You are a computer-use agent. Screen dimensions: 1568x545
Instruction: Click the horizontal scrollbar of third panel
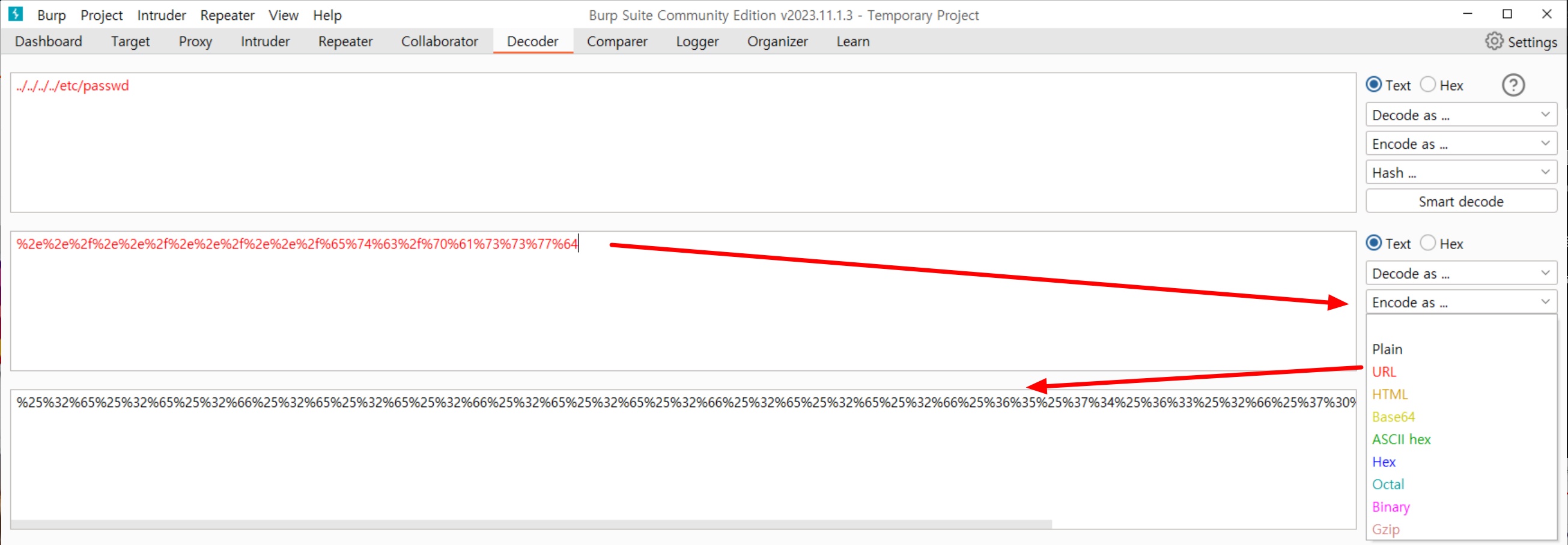click(x=532, y=524)
